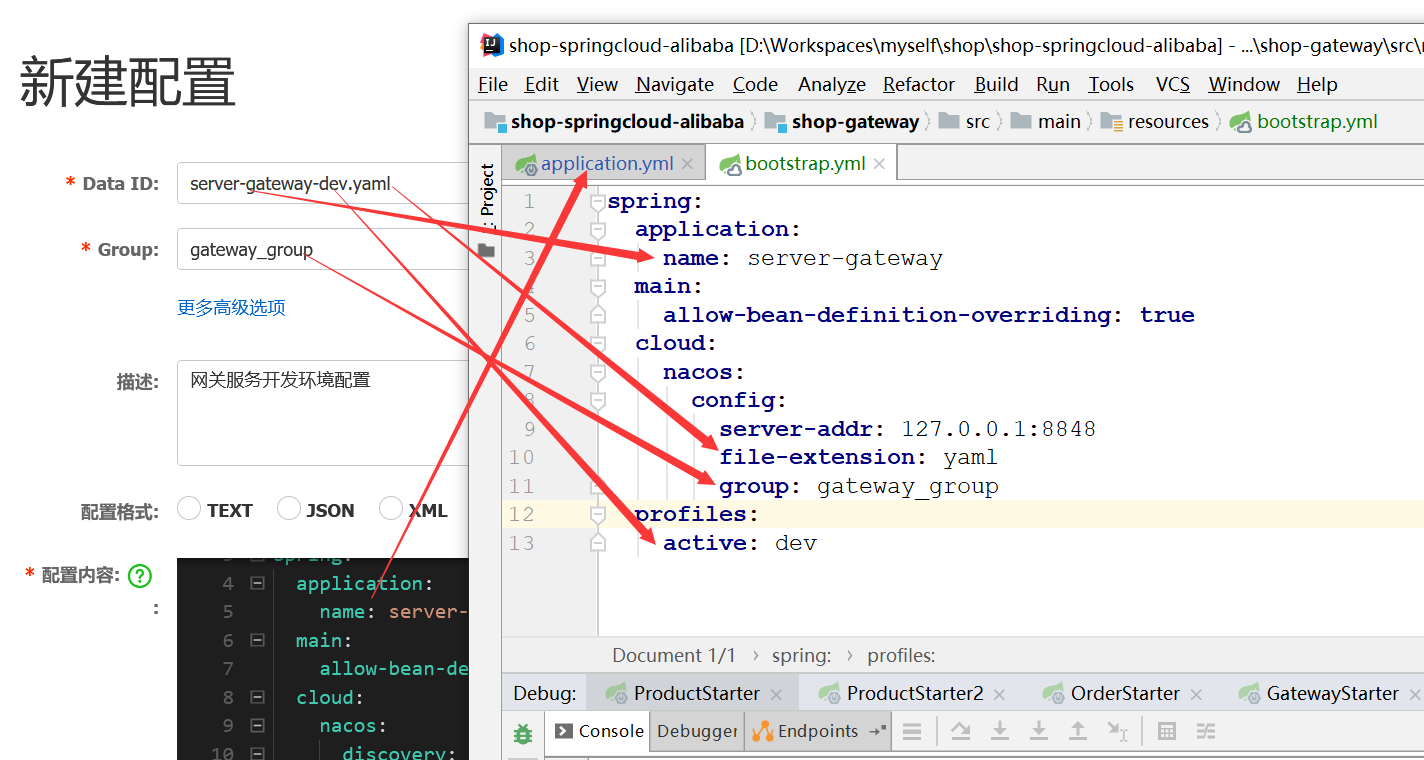Click shop-gateway in the breadcrumb bar
The height and width of the screenshot is (760, 1424).
tap(854, 122)
